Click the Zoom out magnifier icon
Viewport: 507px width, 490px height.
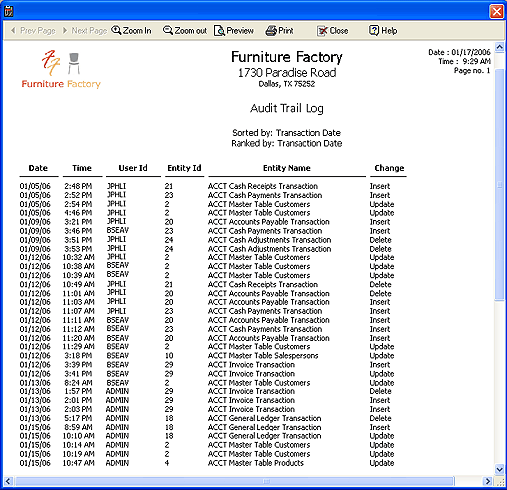(168, 30)
